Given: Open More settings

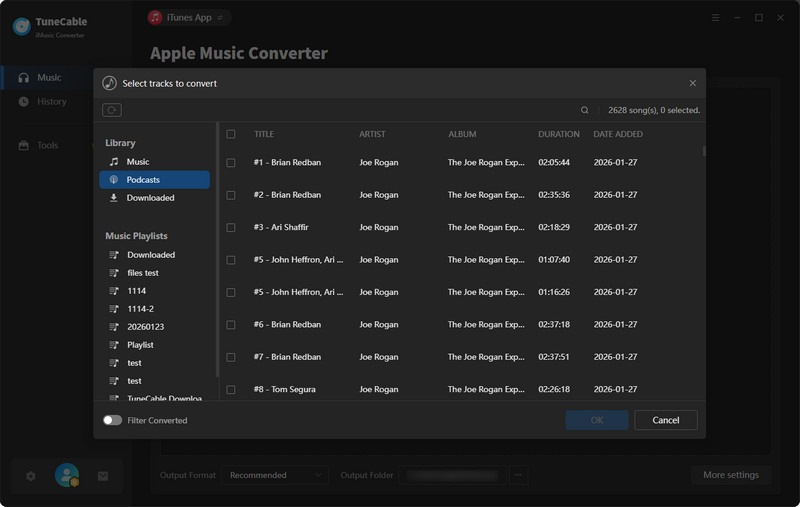Looking at the screenshot, I should [731, 475].
